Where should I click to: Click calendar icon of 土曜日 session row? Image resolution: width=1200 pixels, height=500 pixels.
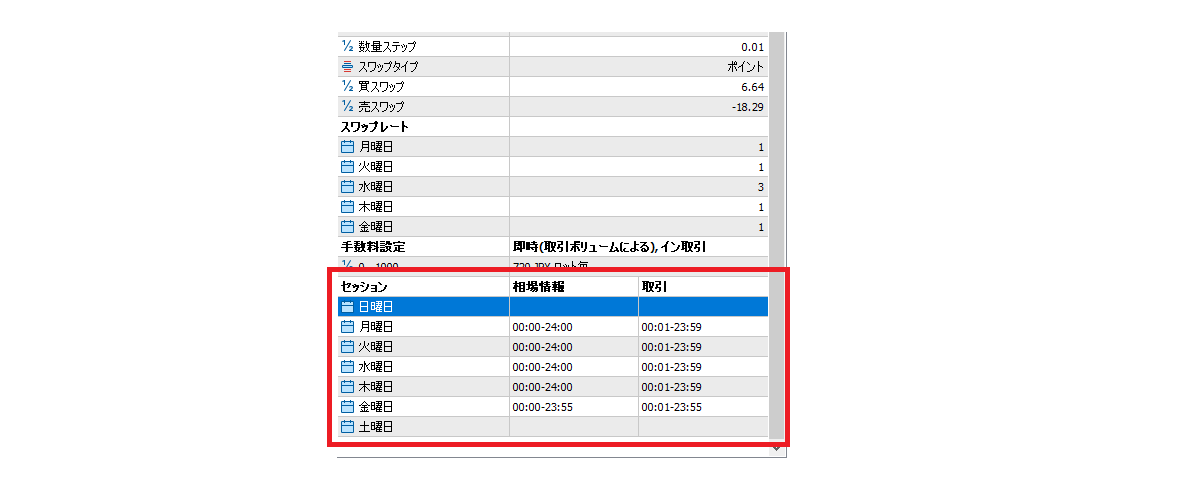click(x=348, y=426)
